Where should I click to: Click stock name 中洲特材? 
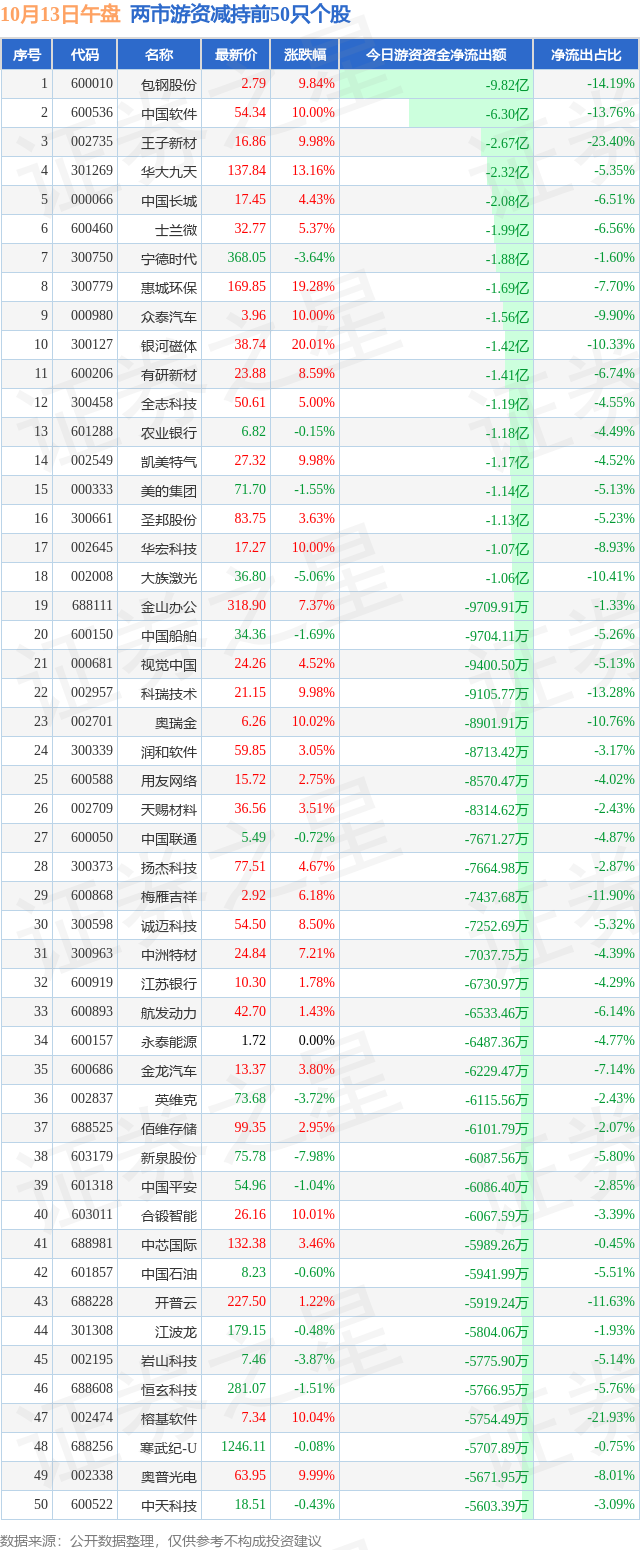pos(169,954)
